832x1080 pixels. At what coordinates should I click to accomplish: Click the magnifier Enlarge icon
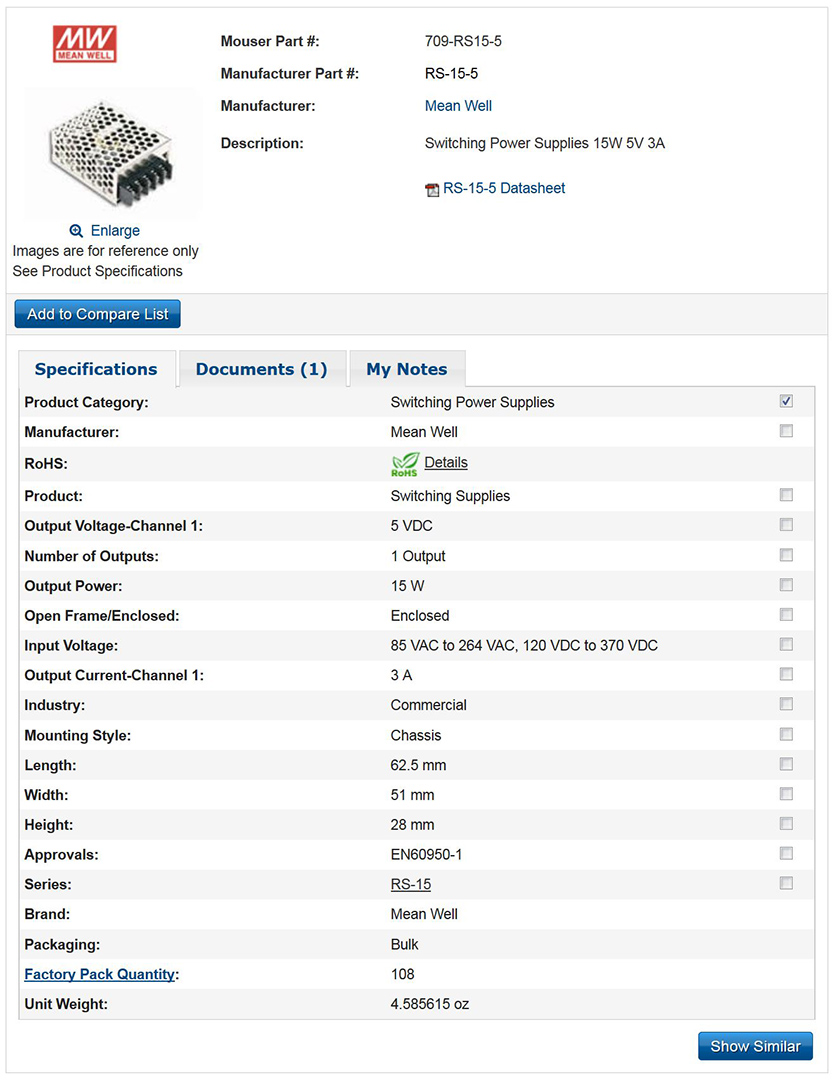75,230
